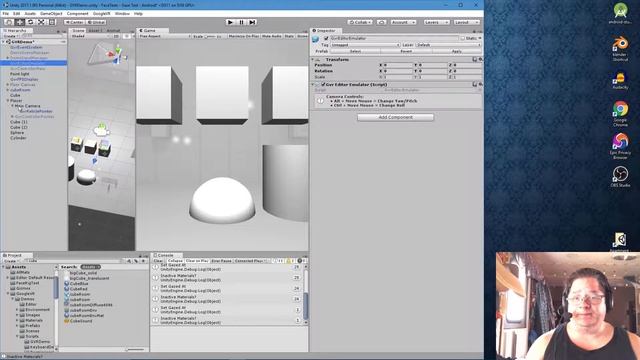Toggle the Static checkbox
This screenshot has width=640, height=360.
[x=462, y=38]
